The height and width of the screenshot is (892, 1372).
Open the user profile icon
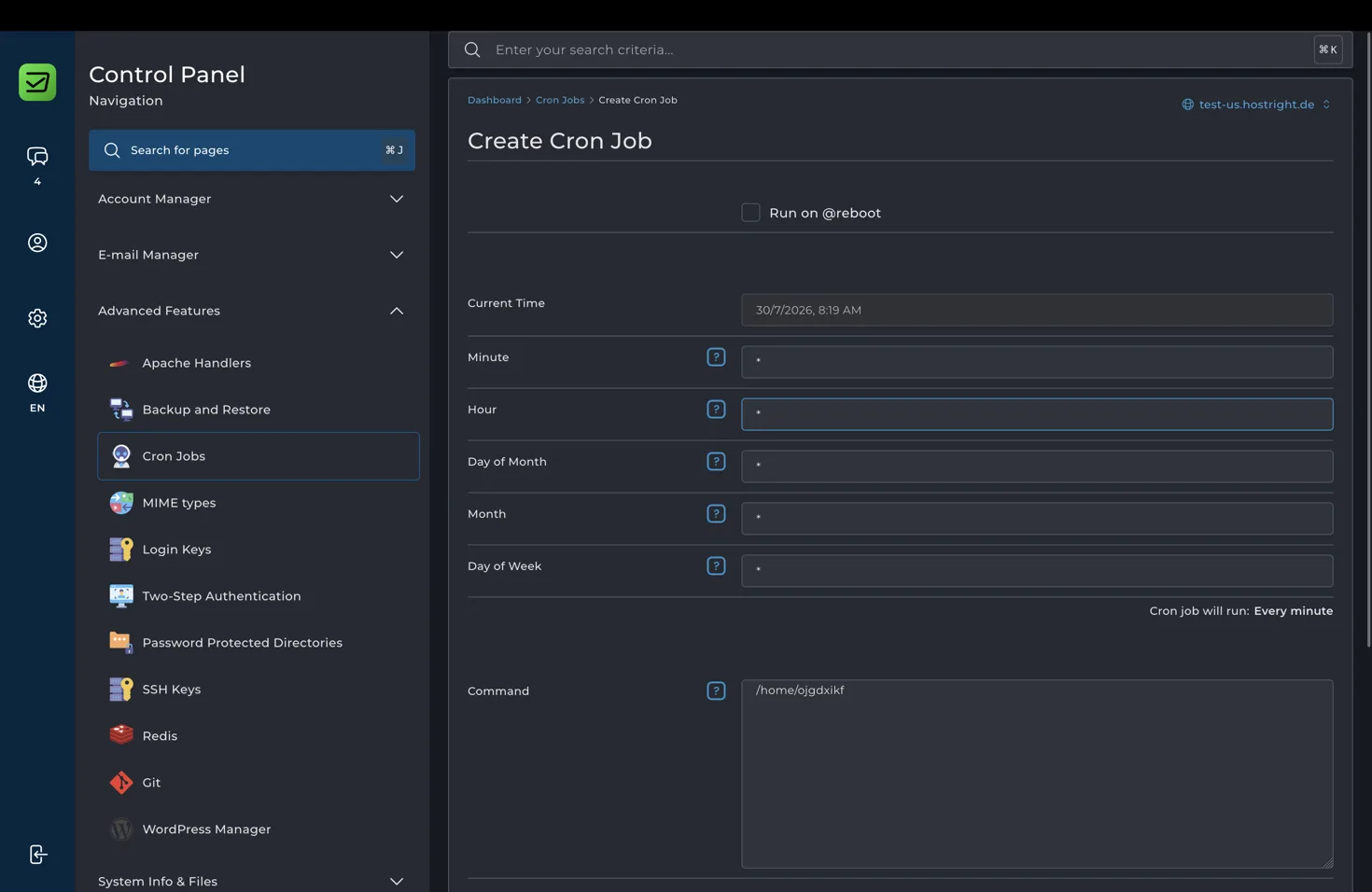(37, 243)
